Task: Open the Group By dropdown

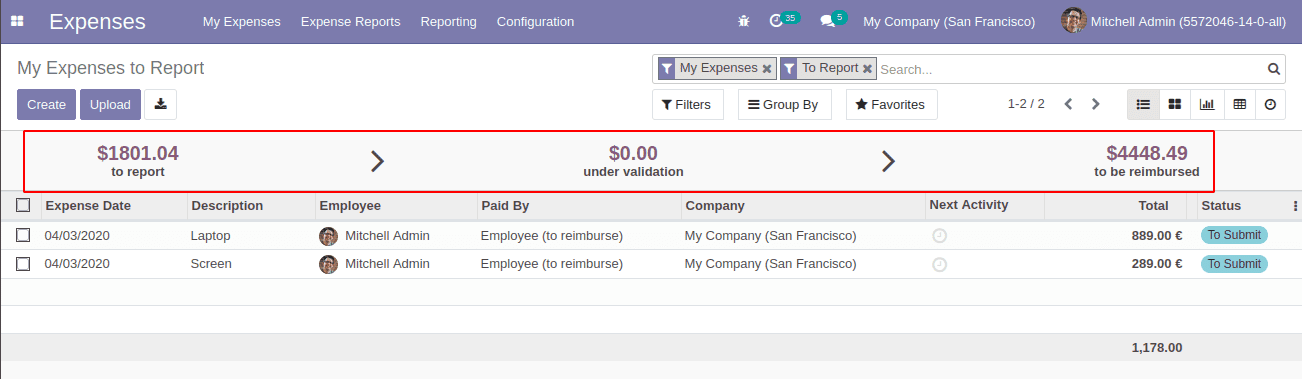Action: pyautogui.click(x=784, y=104)
